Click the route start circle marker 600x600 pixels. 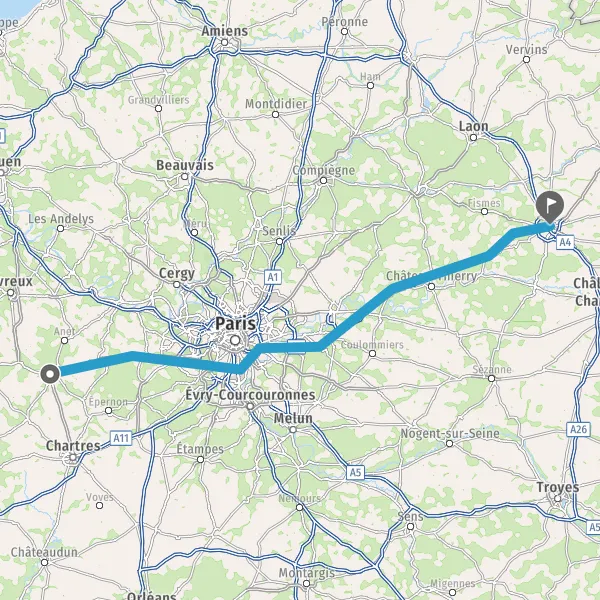[x=50, y=374]
